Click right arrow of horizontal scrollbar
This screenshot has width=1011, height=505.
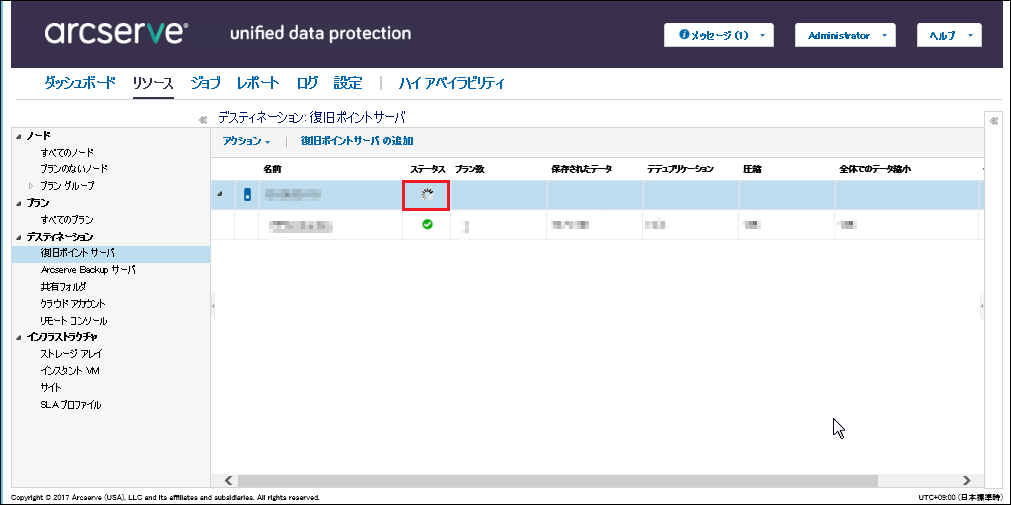(966, 480)
